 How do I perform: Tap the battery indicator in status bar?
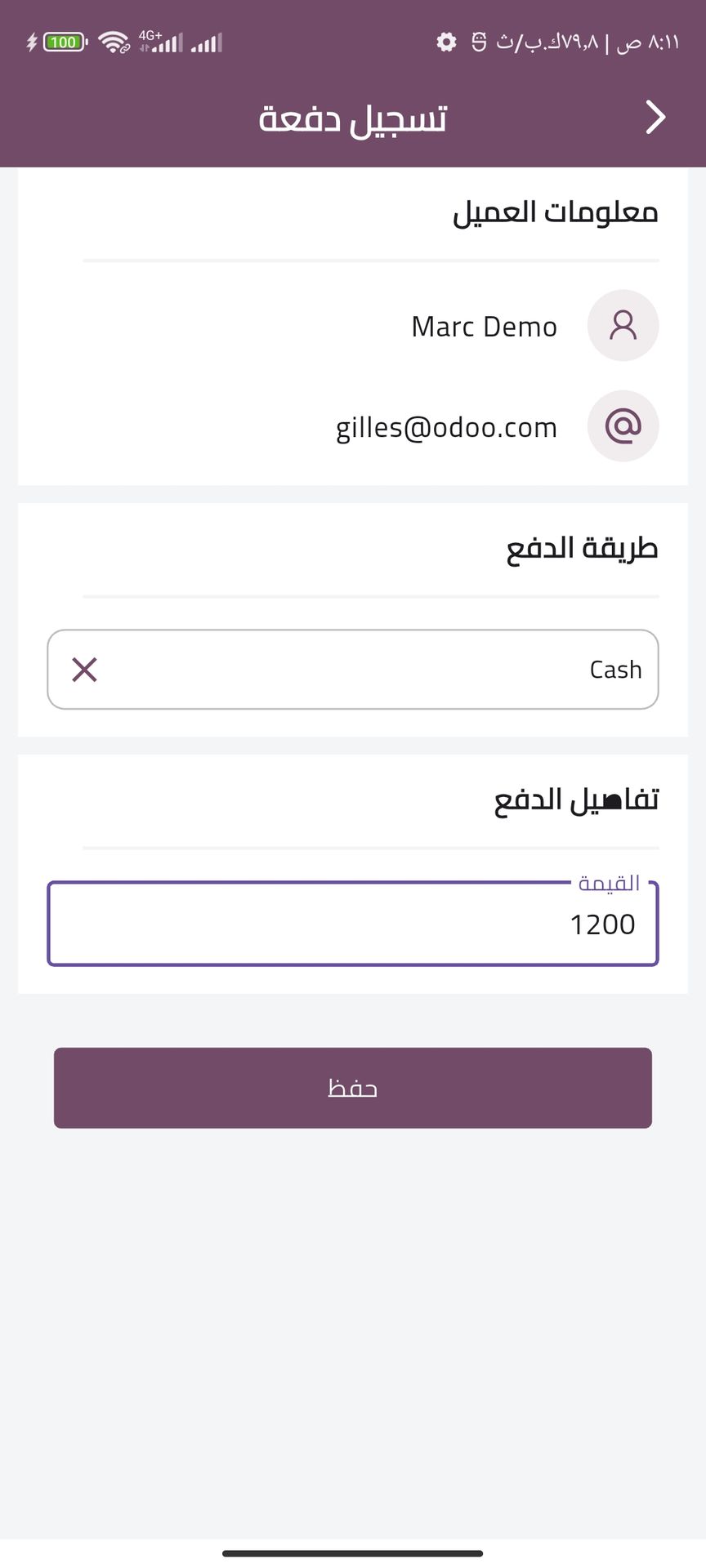pos(64,42)
